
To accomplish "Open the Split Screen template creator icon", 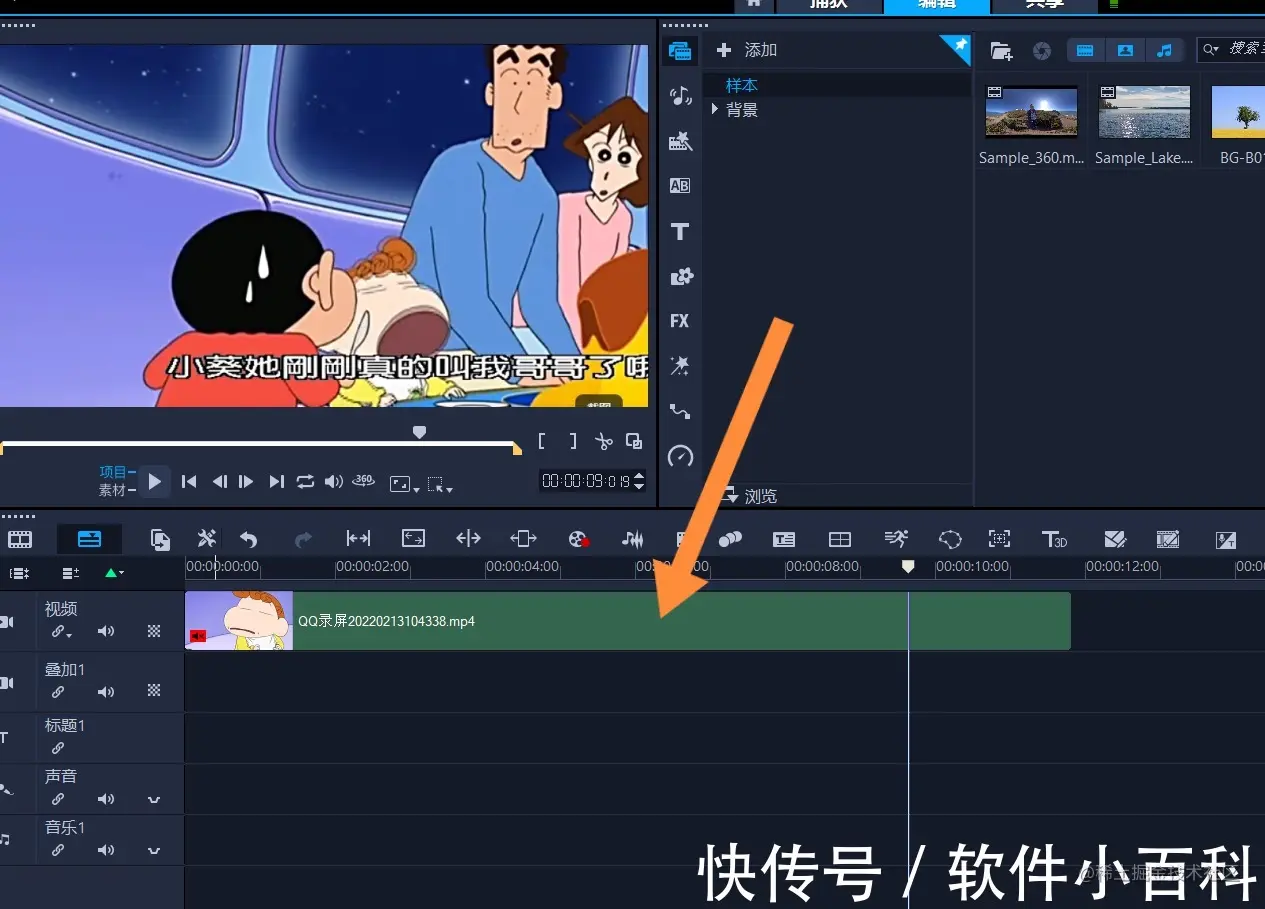I will point(840,539).
